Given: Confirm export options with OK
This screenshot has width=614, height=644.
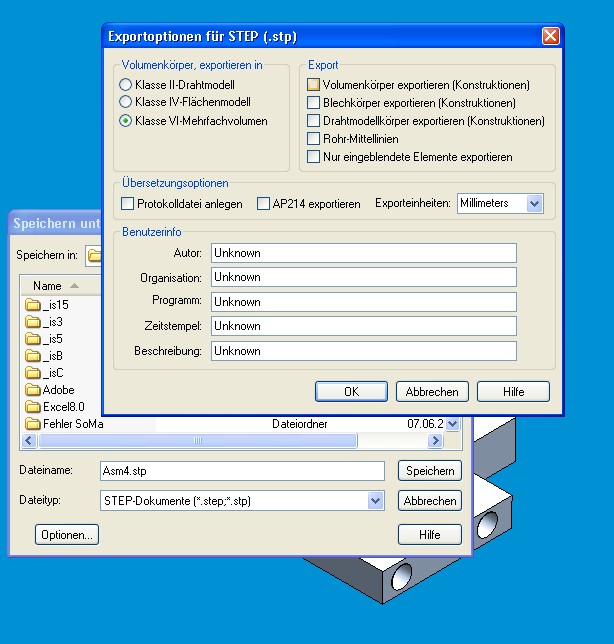Looking at the screenshot, I should (x=351, y=391).
